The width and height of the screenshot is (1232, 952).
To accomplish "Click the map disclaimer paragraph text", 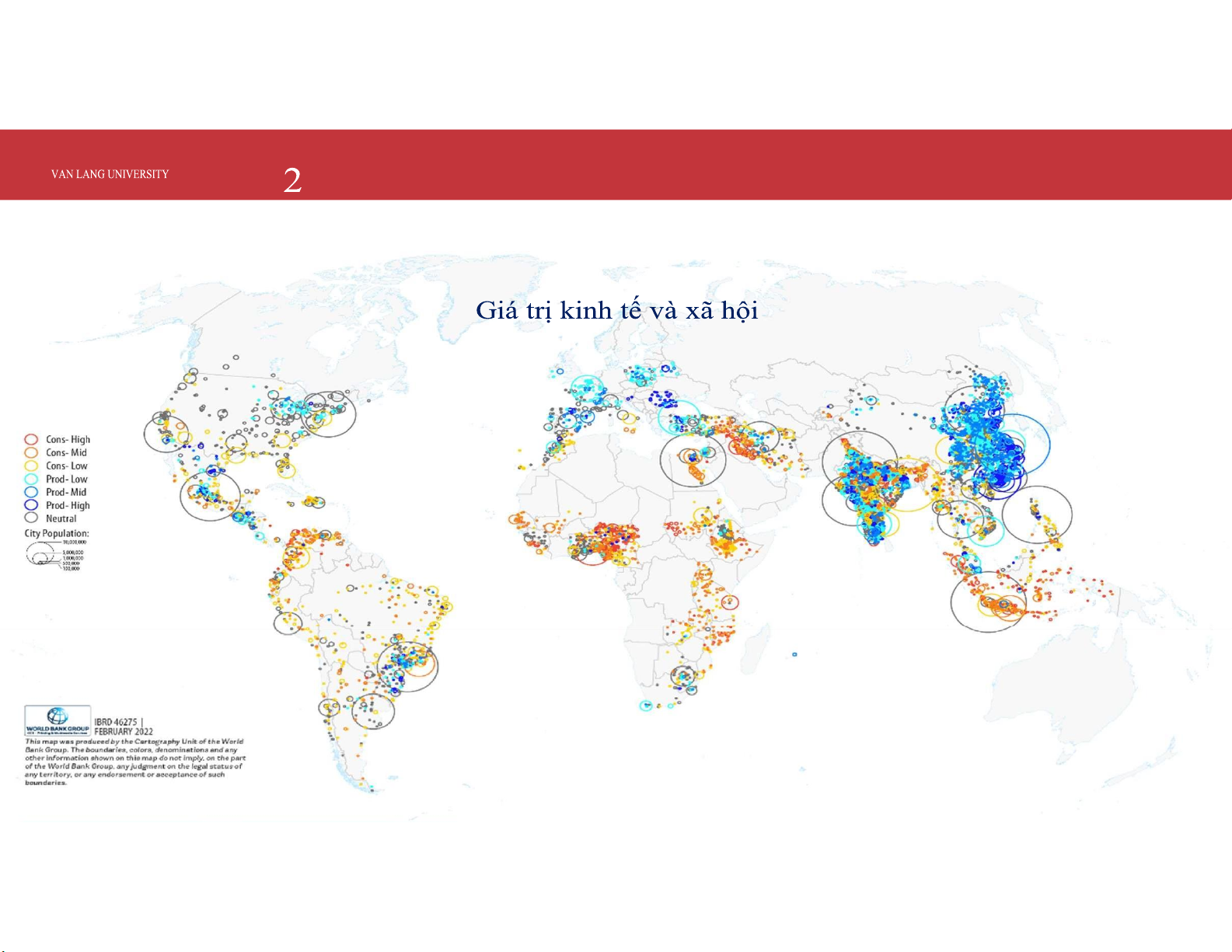I will (x=134, y=762).
